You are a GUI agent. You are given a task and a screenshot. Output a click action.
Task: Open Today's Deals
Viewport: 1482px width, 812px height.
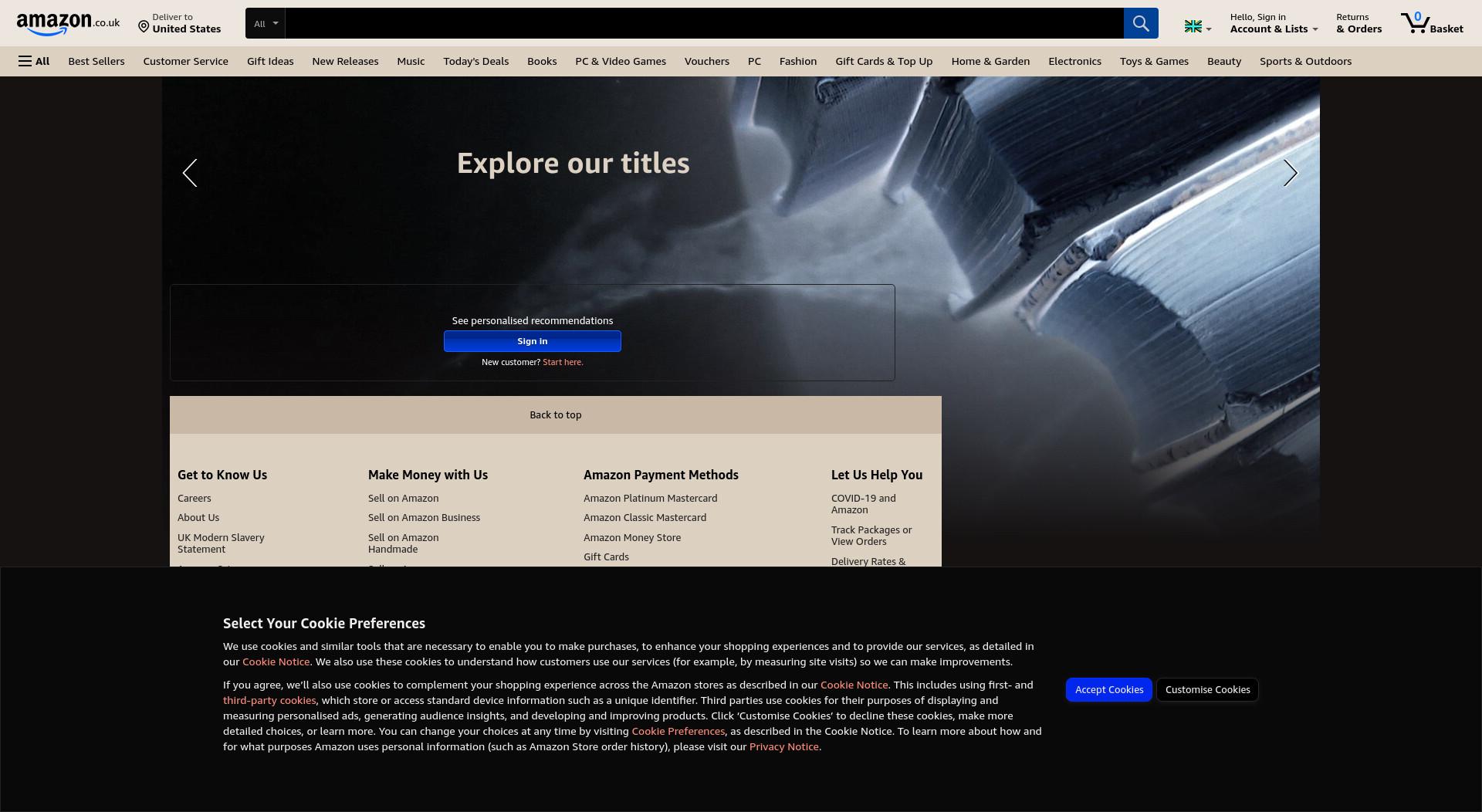475,61
